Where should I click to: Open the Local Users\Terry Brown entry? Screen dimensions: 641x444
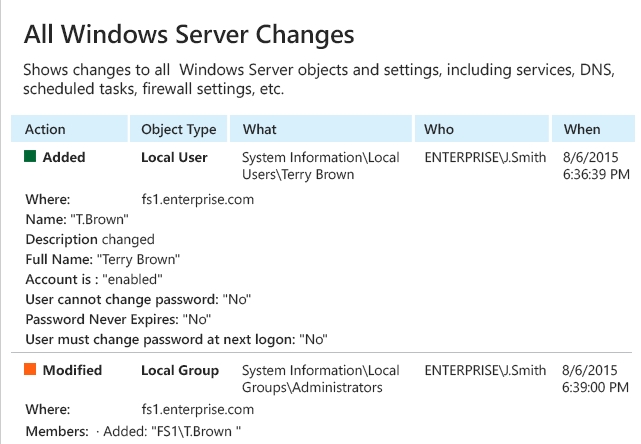320,166
